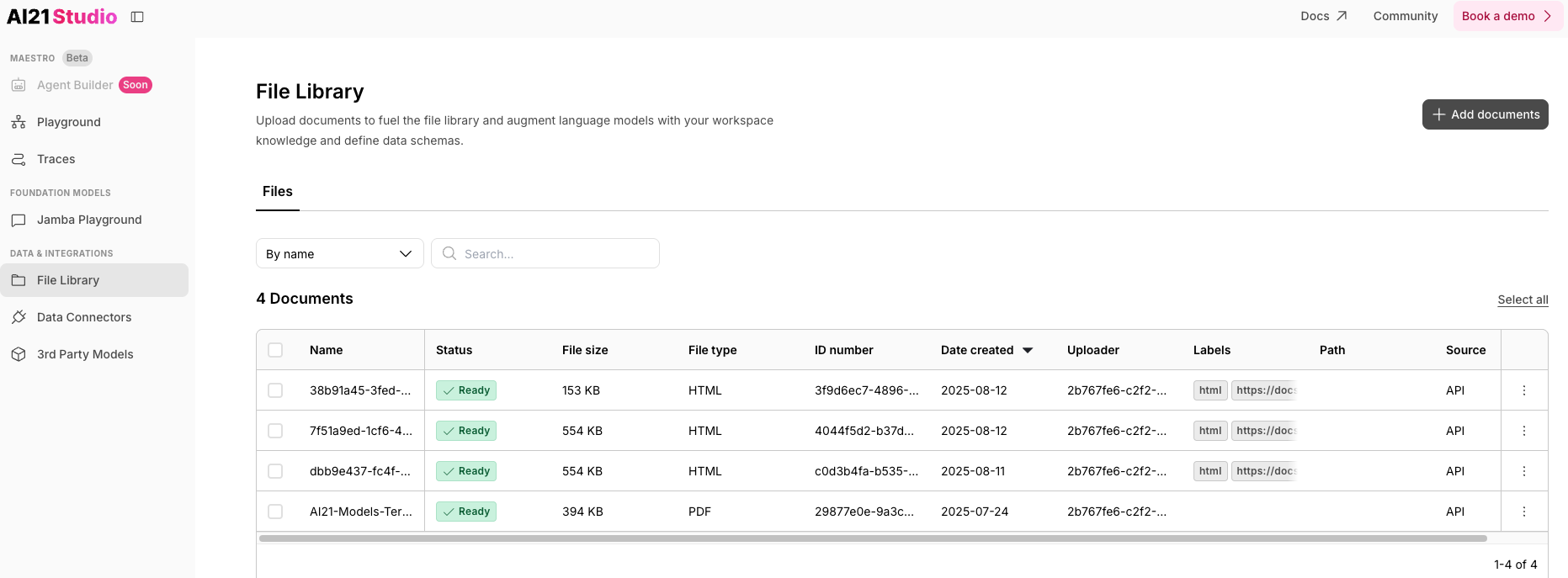Open the Traces menu item
This screenshot has width=1568, height=578.
click(94, 159)
